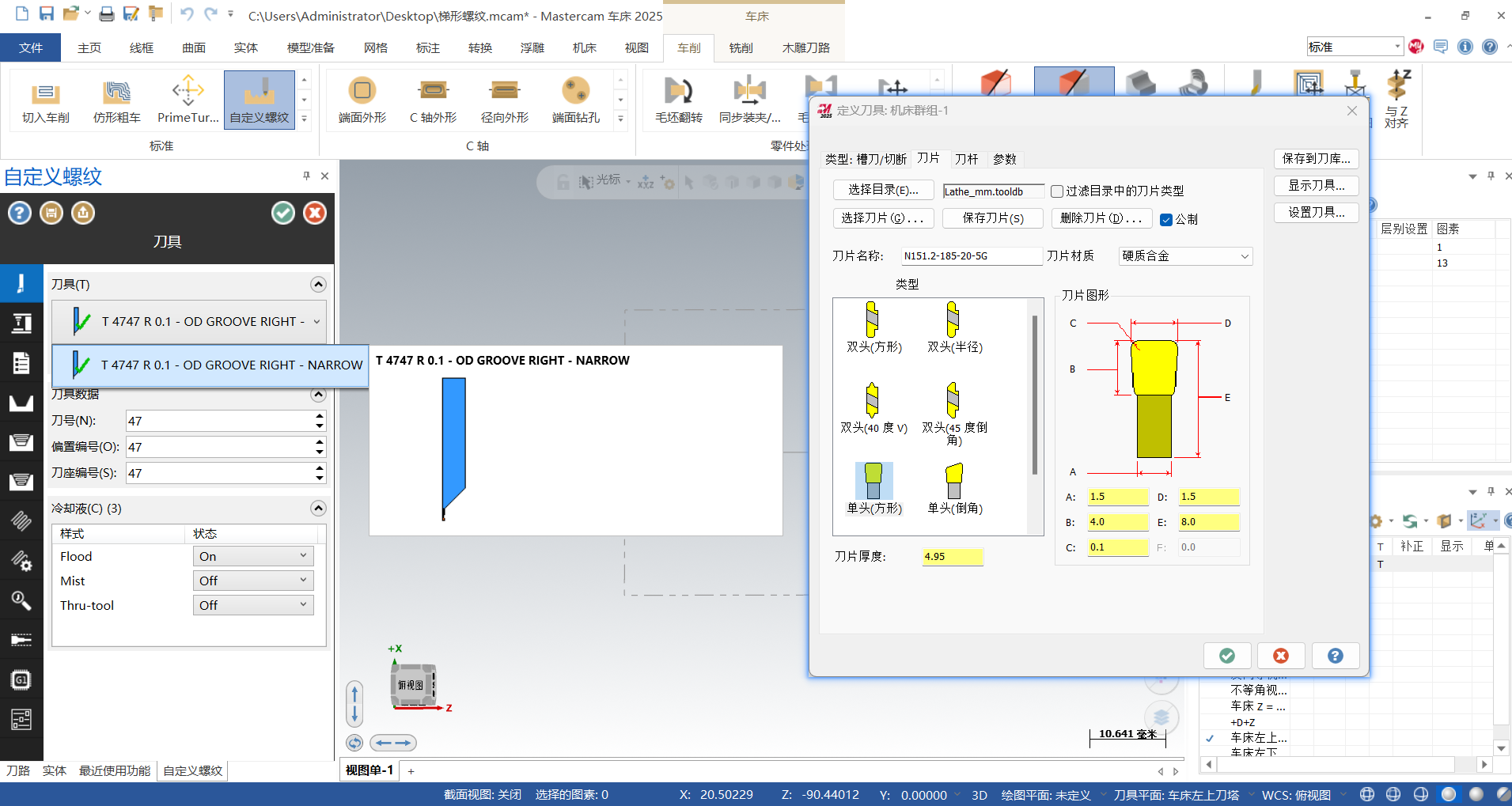Select the 仿形粗车 toolpath icon
Viewport: 1512px width, 806px height.
click(x=116, y=100)
